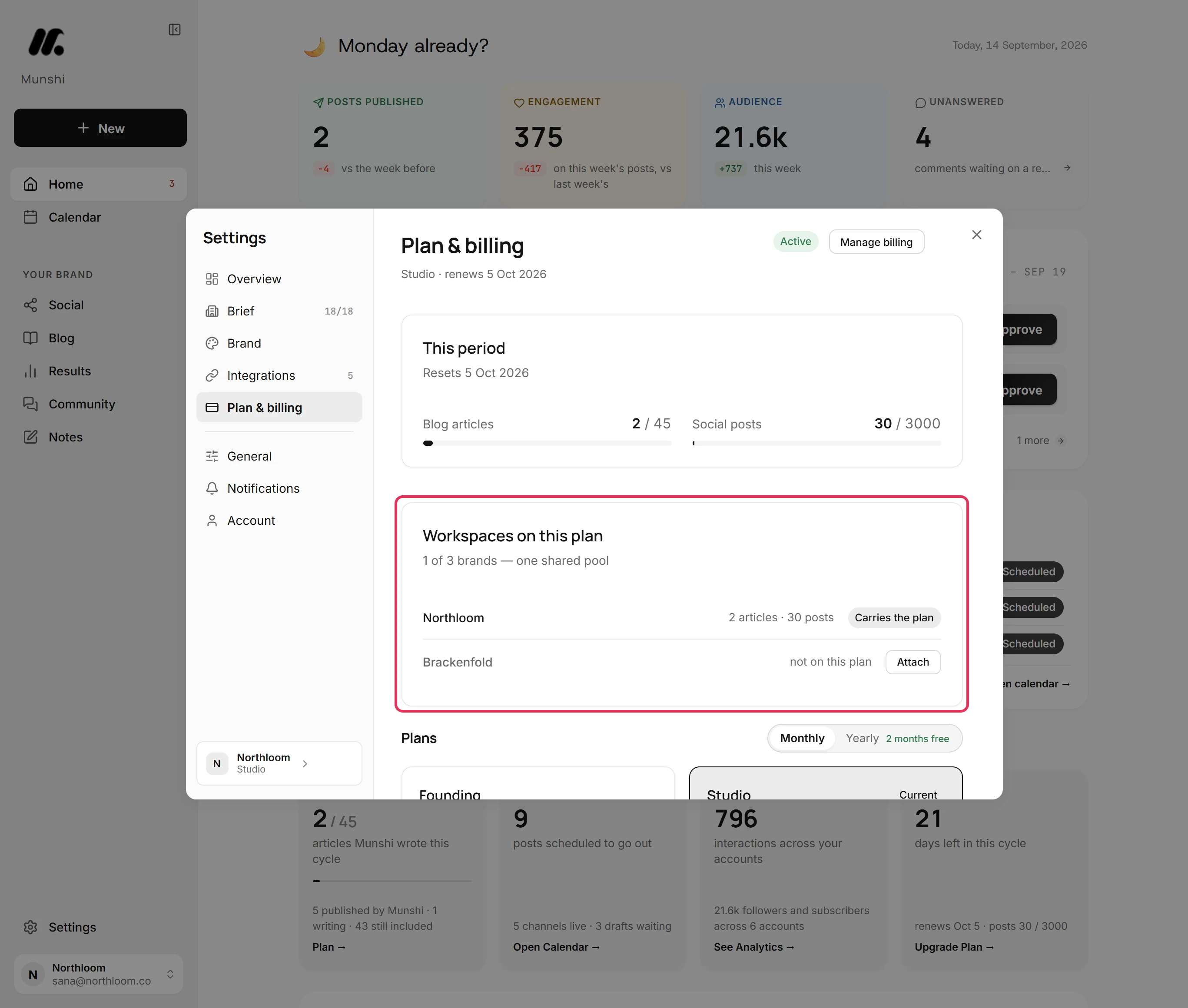Select Monthly billing cycle
The height and width of the screenshot is (1008, 1188).
coord(802,738)
